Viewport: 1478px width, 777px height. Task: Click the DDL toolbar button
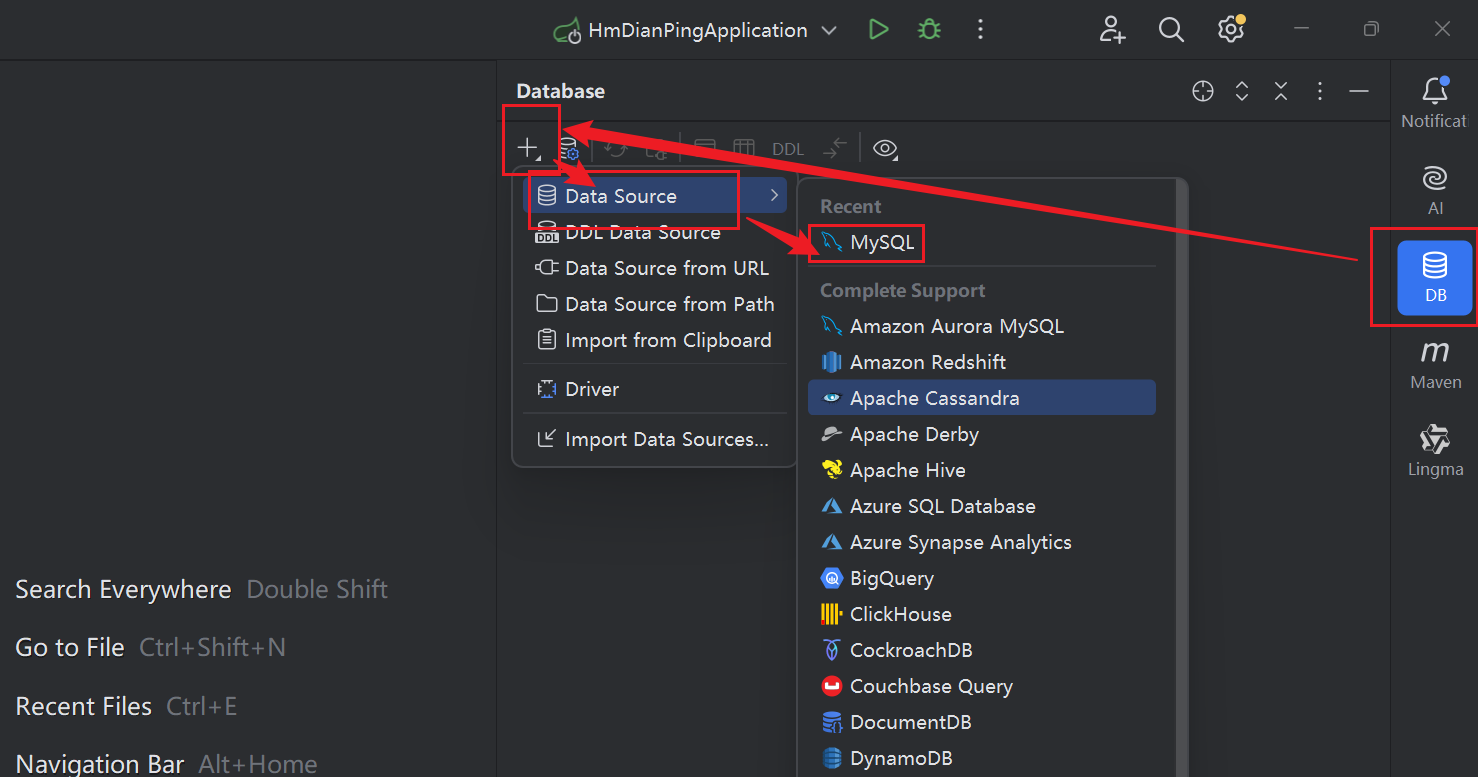coord(788,149)
